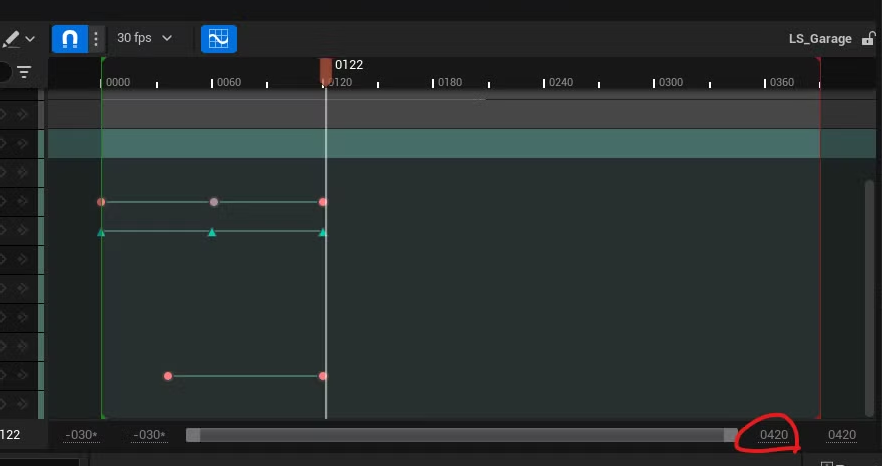Select the middle teal triangle keyframe
The image size is (882, 466).
212,232
